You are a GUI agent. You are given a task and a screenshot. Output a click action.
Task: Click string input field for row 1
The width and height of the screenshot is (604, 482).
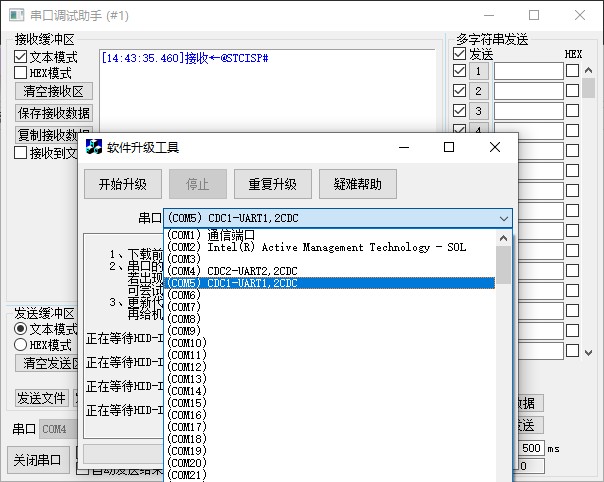(529, 71)
